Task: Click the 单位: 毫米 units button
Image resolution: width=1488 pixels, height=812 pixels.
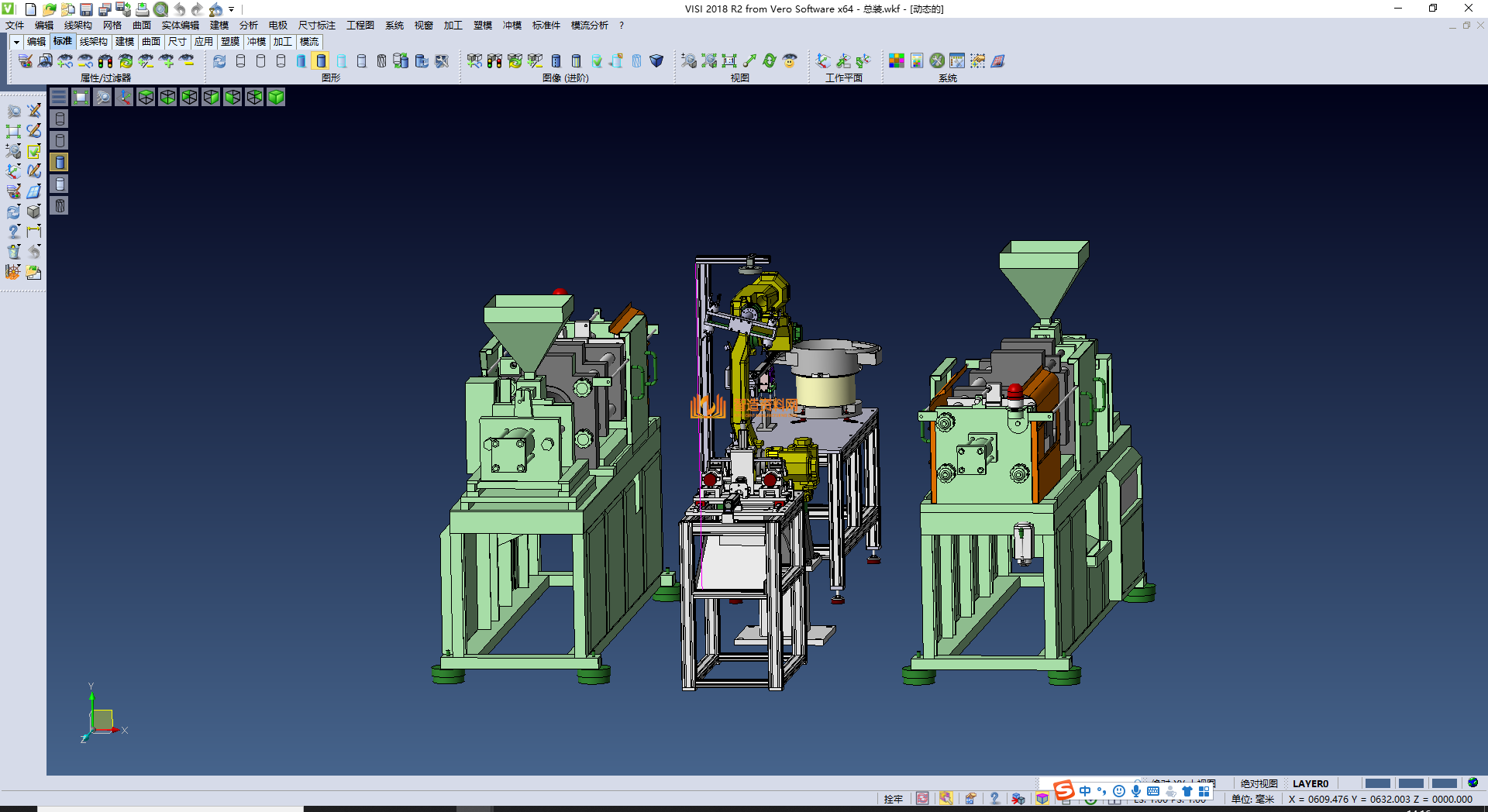Action: pos(1252,799)
